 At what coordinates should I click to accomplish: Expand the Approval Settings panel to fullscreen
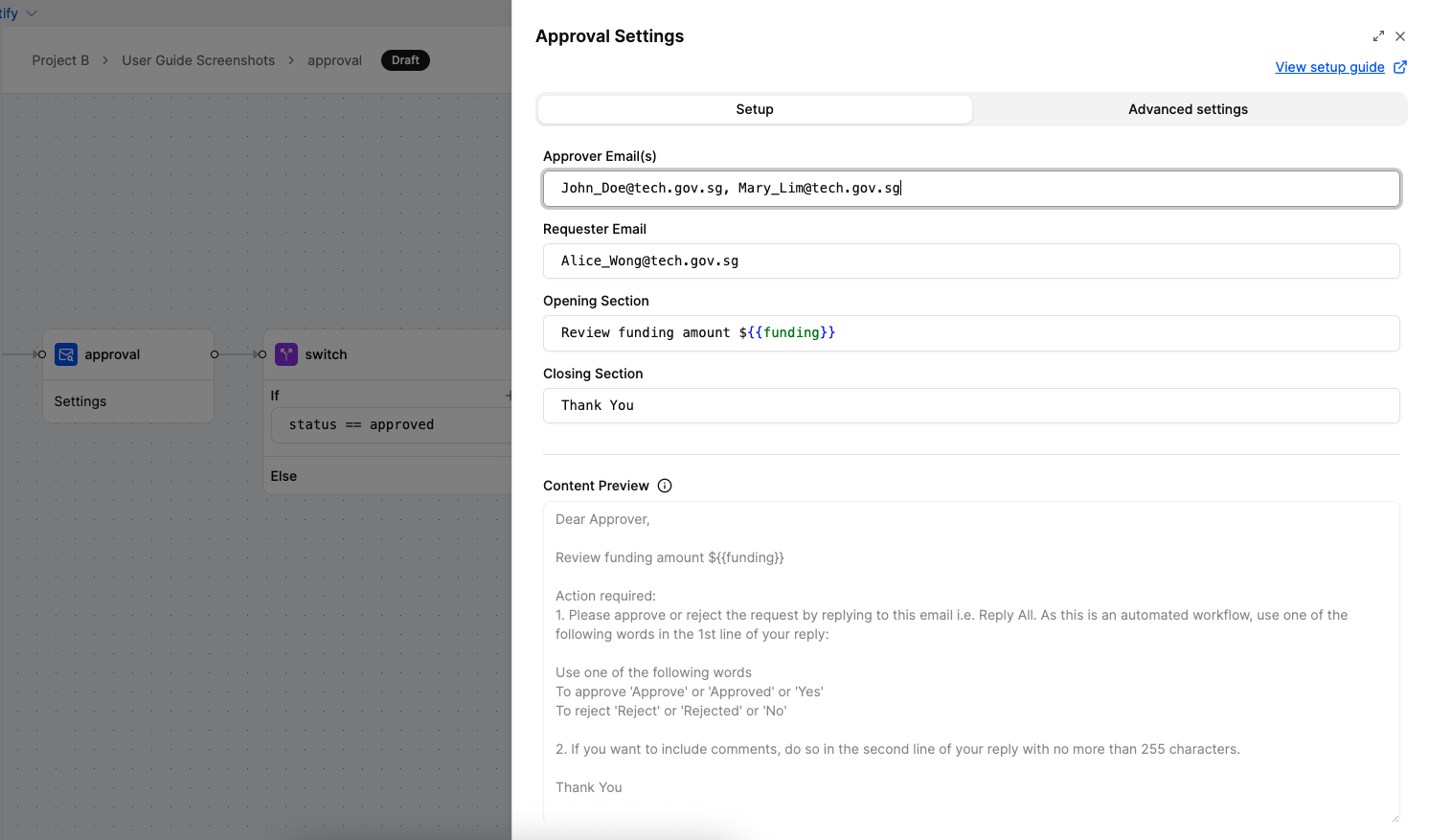click(x=1378, y=36)
